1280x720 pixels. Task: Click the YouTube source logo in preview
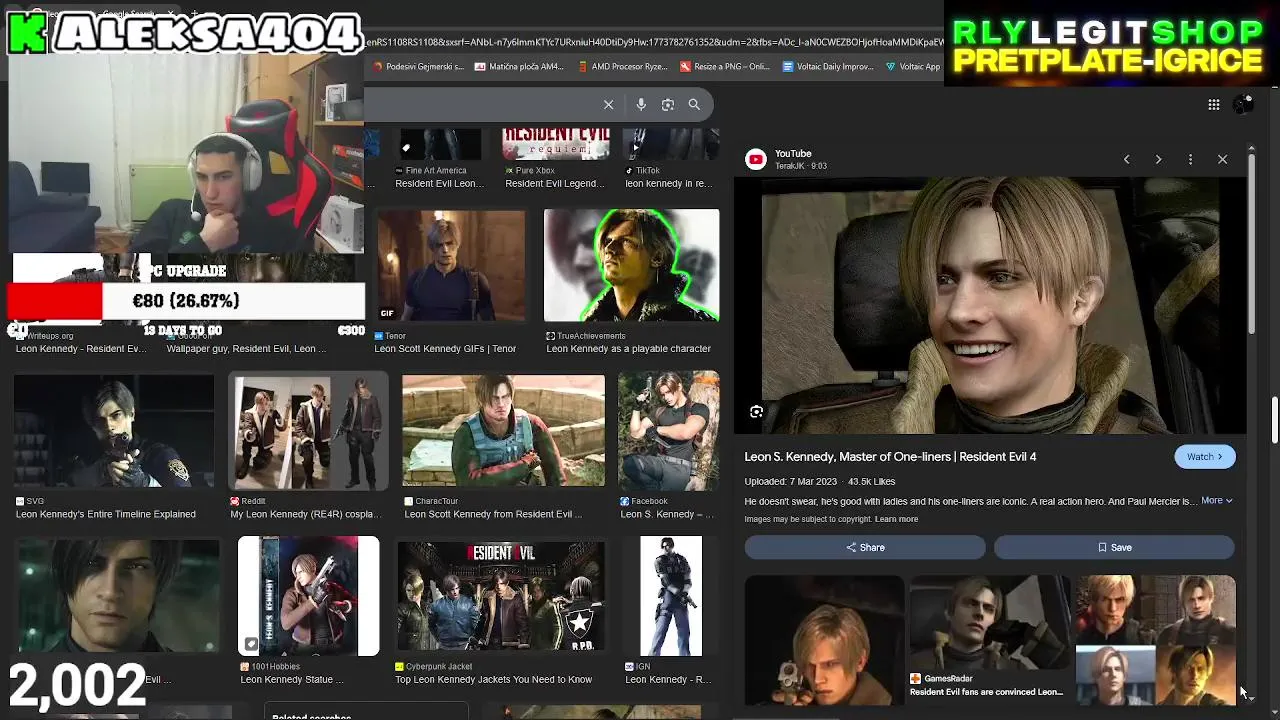(x=756, y=159)
